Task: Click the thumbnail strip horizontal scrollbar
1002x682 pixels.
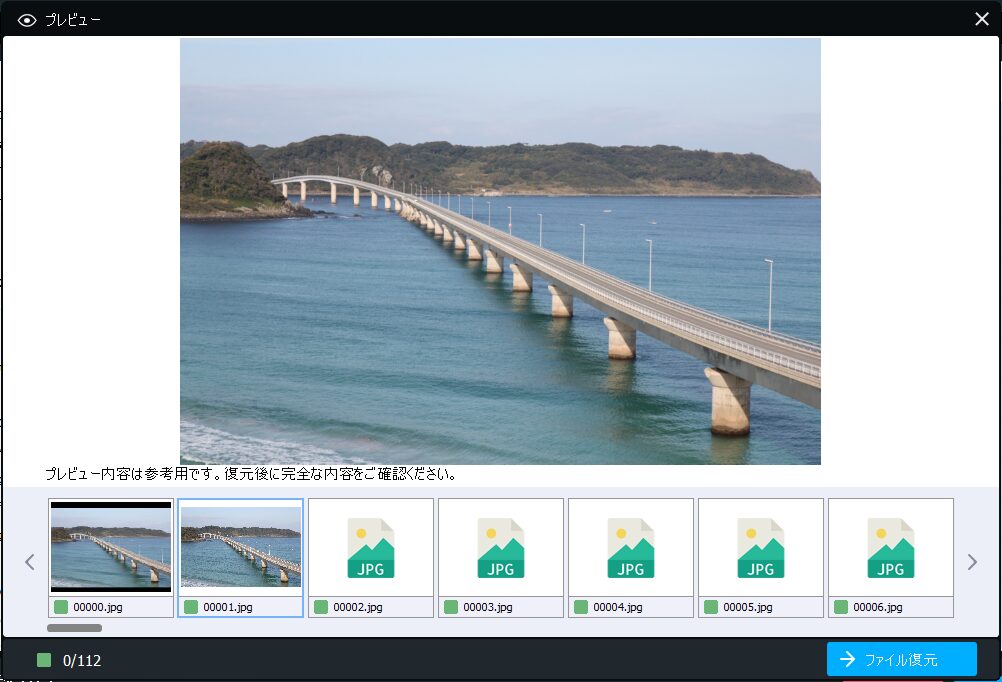Action: pyautogui.click(x=74, y=628)
